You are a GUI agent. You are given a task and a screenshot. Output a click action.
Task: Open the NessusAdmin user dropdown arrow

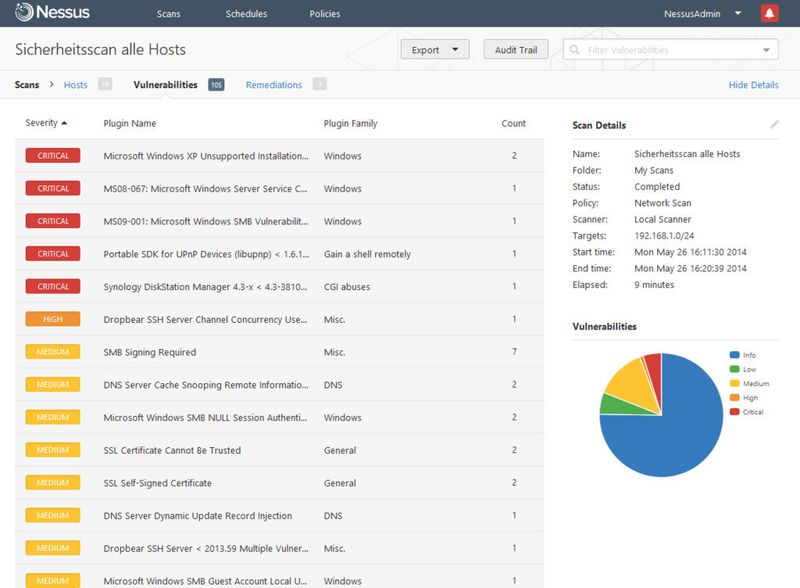coord(738,13)
